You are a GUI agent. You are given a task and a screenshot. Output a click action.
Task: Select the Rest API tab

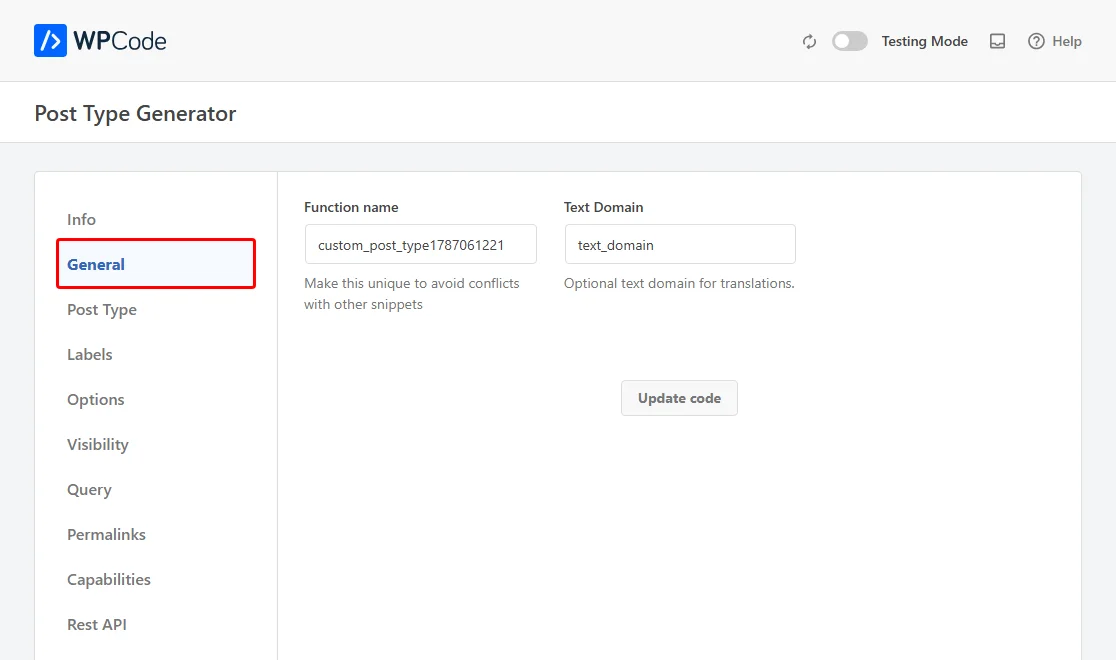(x=97, y=624)
